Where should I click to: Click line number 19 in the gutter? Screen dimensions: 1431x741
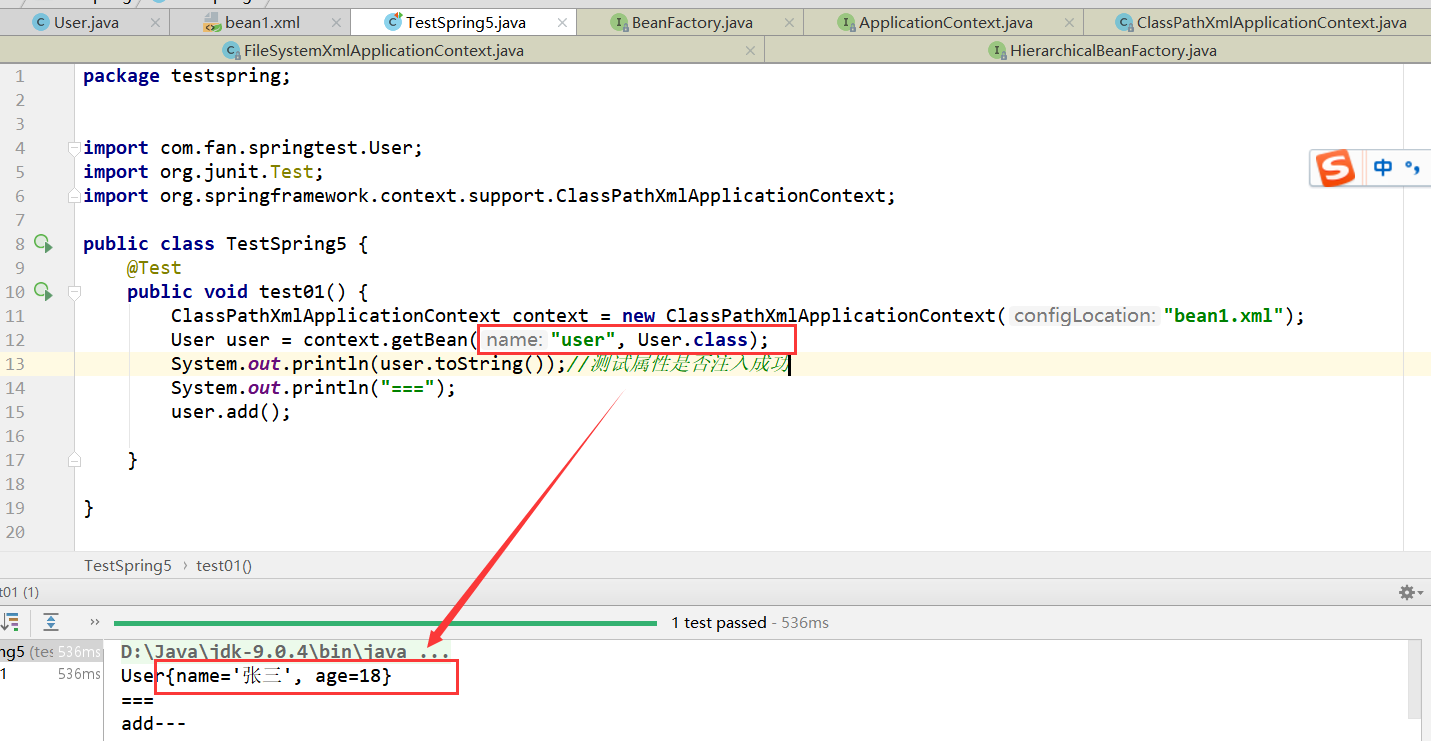15,508
